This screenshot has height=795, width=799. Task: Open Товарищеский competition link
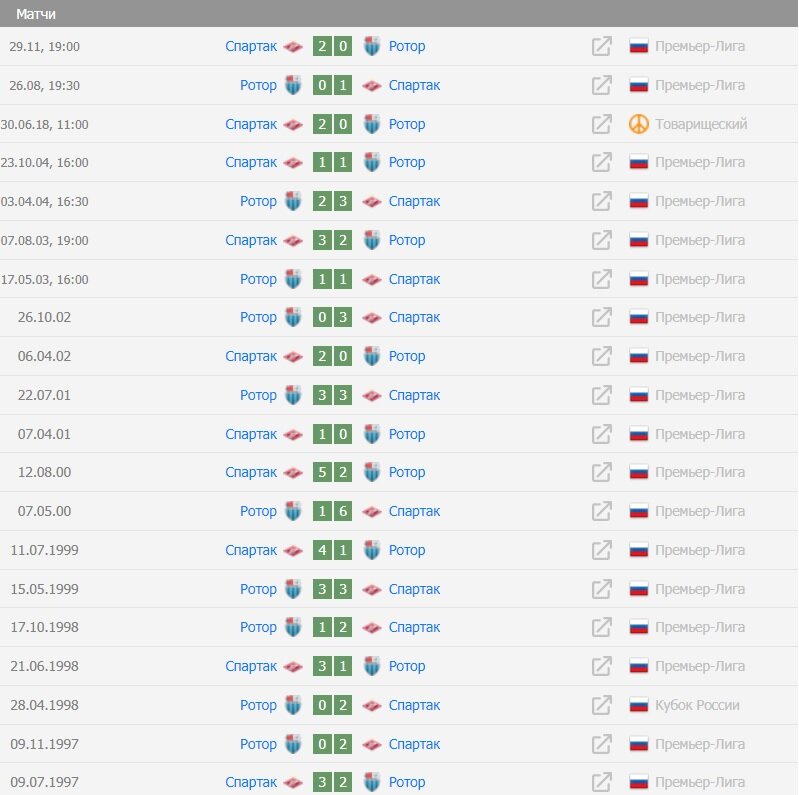pos(701,124)
